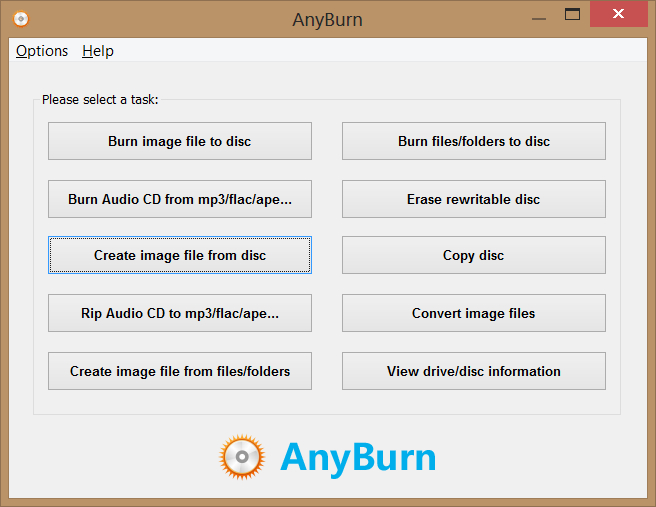Click the AnyBurn title bar app icon
The image size is (656, 507).
(x=20, y=19)
